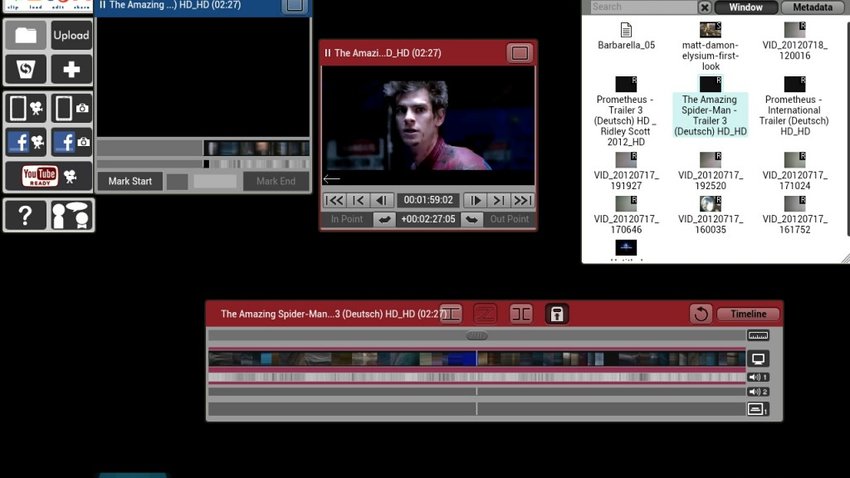The image size is (850, 478).
Task: Click the Out Point button
Action: [509, 219]
